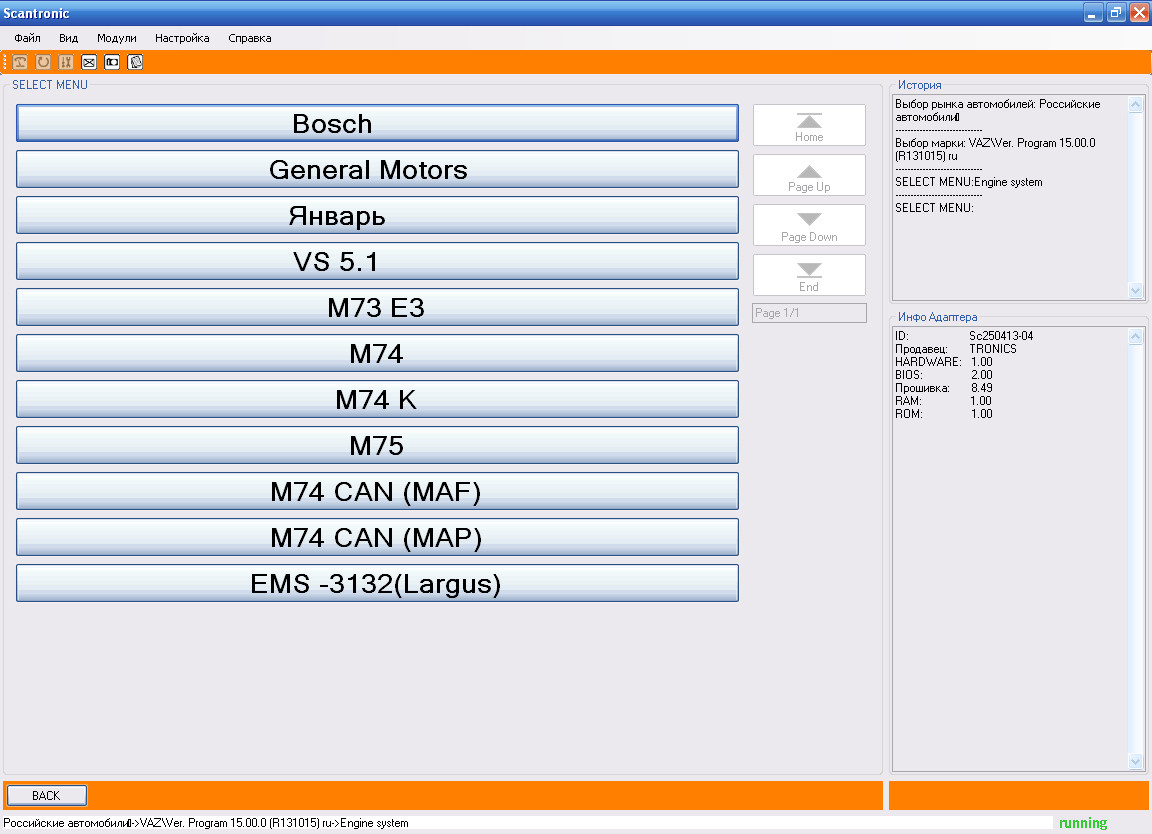Screen dimensions: 1152x834
Task: Click the adapter ID value Sc250413-04
Action: (x=1001, y=336)
